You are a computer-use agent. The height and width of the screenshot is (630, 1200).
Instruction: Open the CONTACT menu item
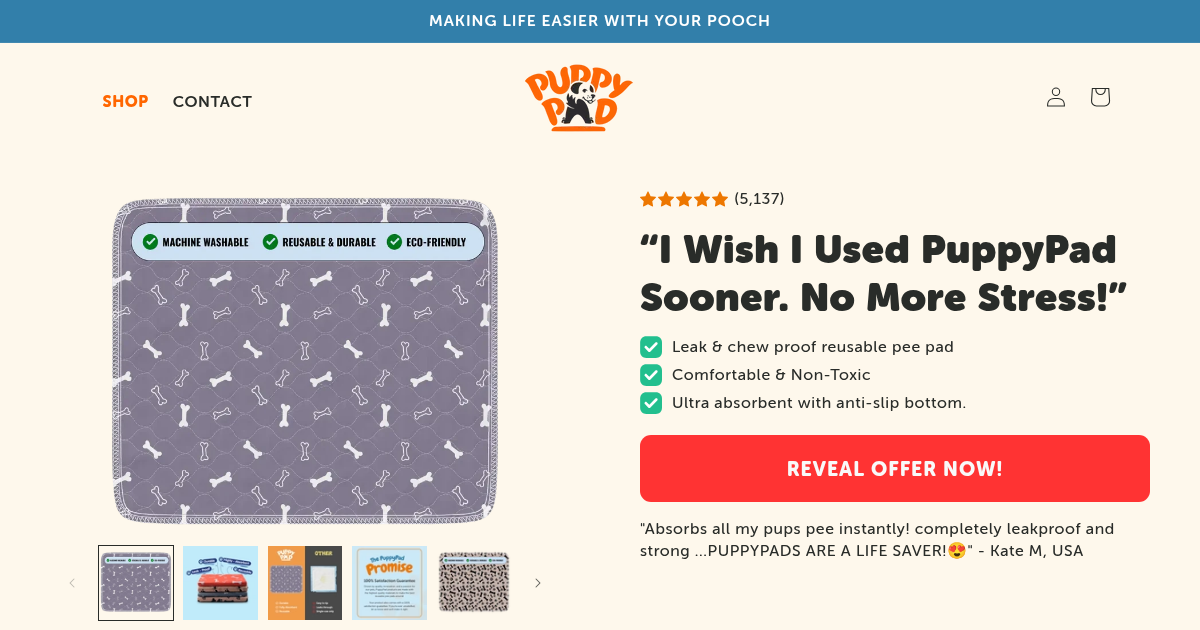tap(212, 101)
